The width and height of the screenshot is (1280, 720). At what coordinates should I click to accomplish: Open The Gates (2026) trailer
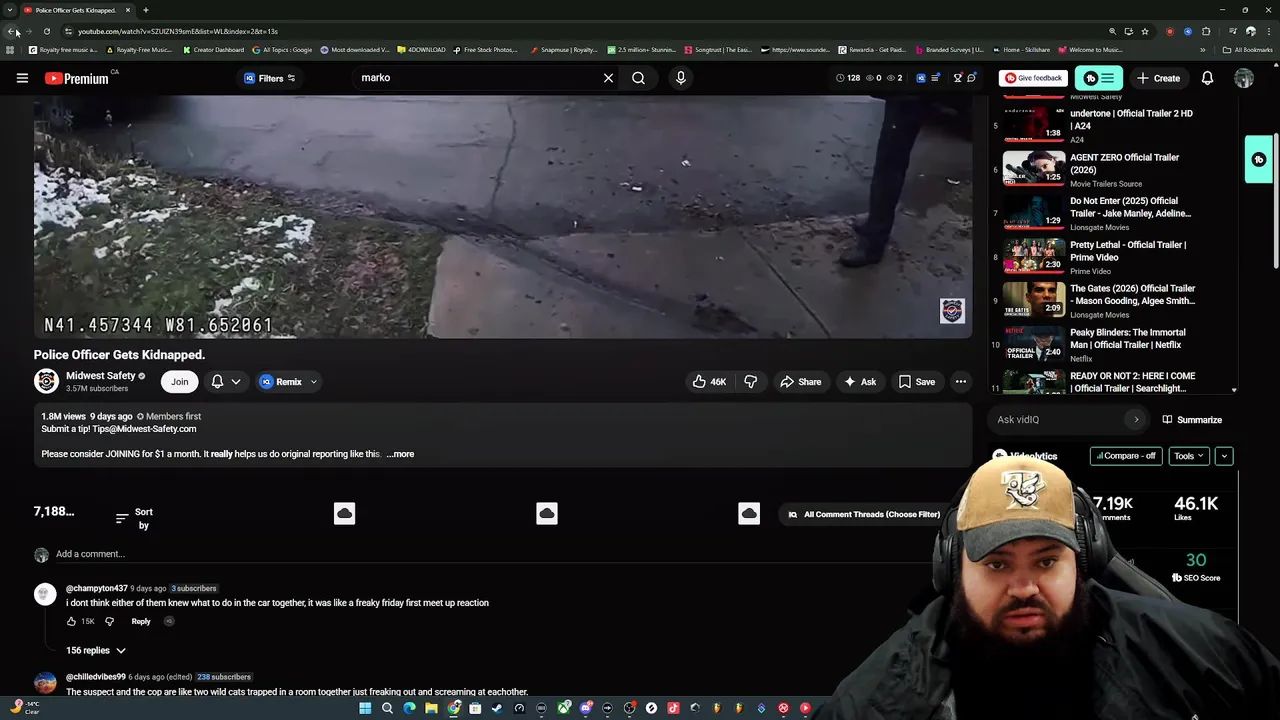1132,294
